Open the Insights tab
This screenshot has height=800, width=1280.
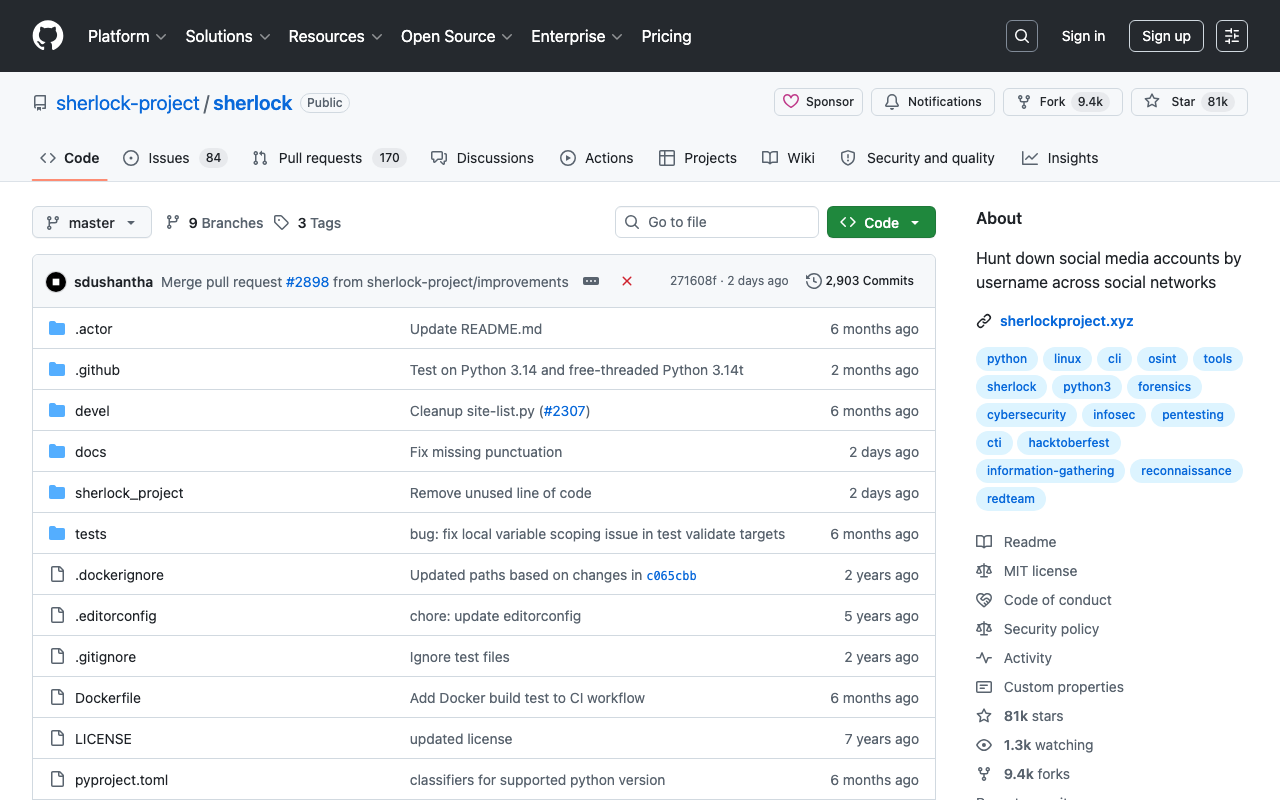coord(1060,158)
